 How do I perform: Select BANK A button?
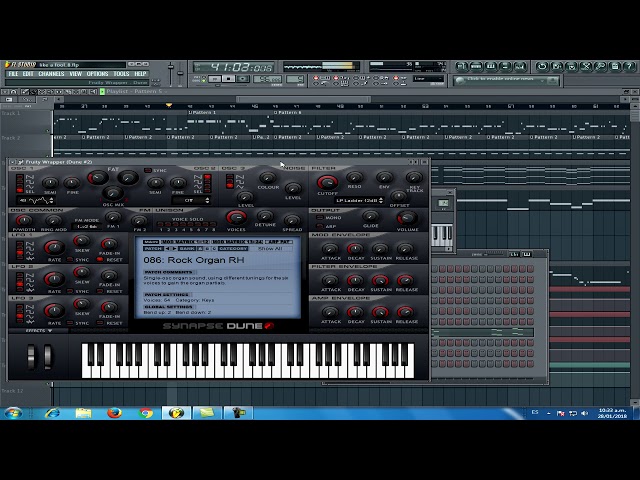[200, 249]
